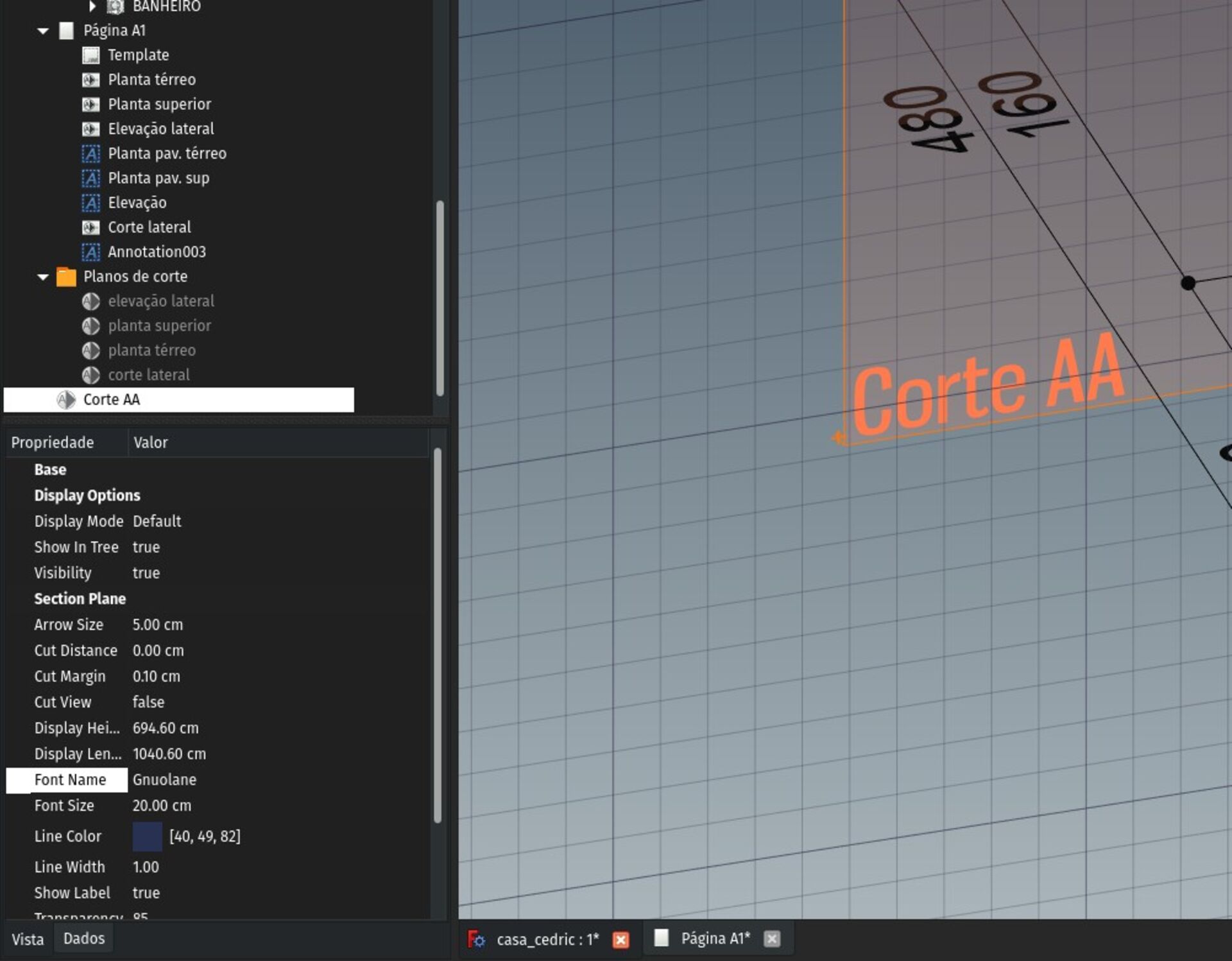Collapse the Página A1 tree node
Screen dimensions: 1232x961
[43, 31]
